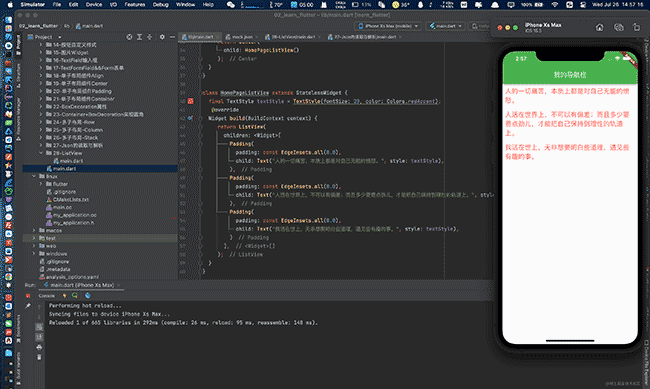Open the Features menu in menu bar
Screen dimensions: 650x389
[x=135, y=5]
